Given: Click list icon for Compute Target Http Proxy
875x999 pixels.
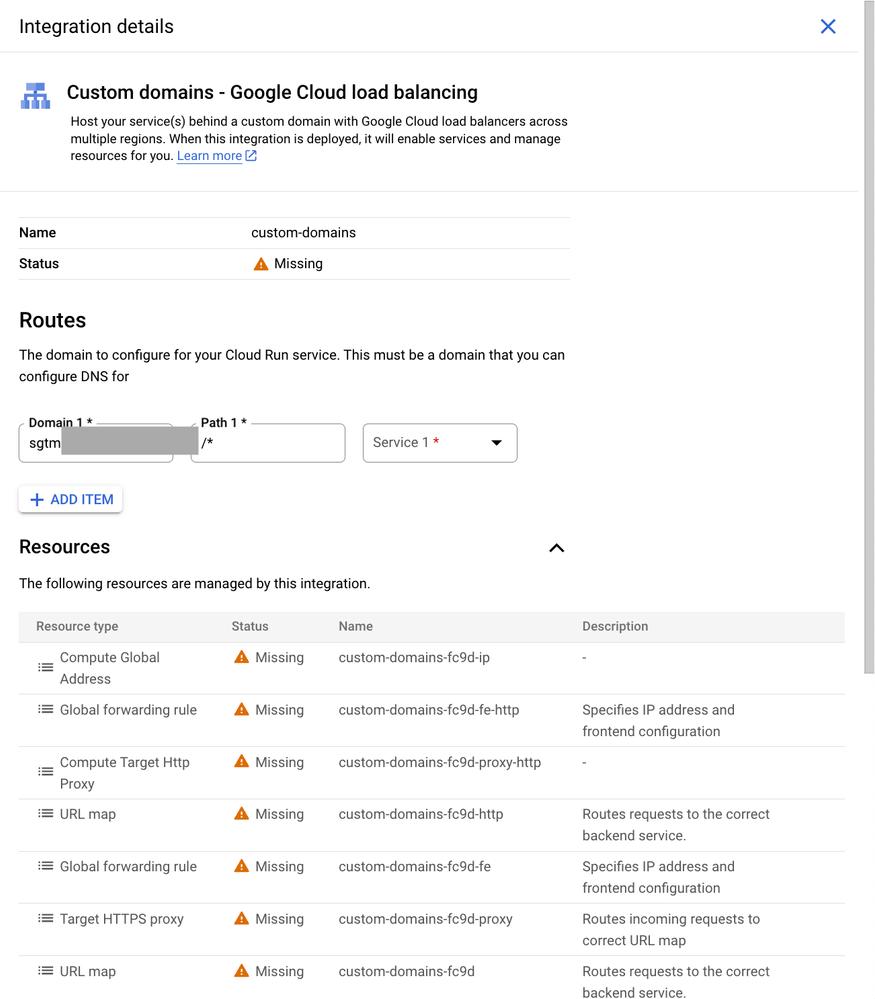Looking at the screenshot, I should [45, 772].
